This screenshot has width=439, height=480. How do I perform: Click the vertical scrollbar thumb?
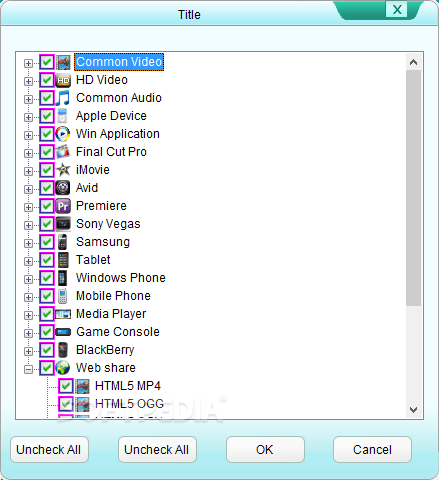(x=413, y=188)
